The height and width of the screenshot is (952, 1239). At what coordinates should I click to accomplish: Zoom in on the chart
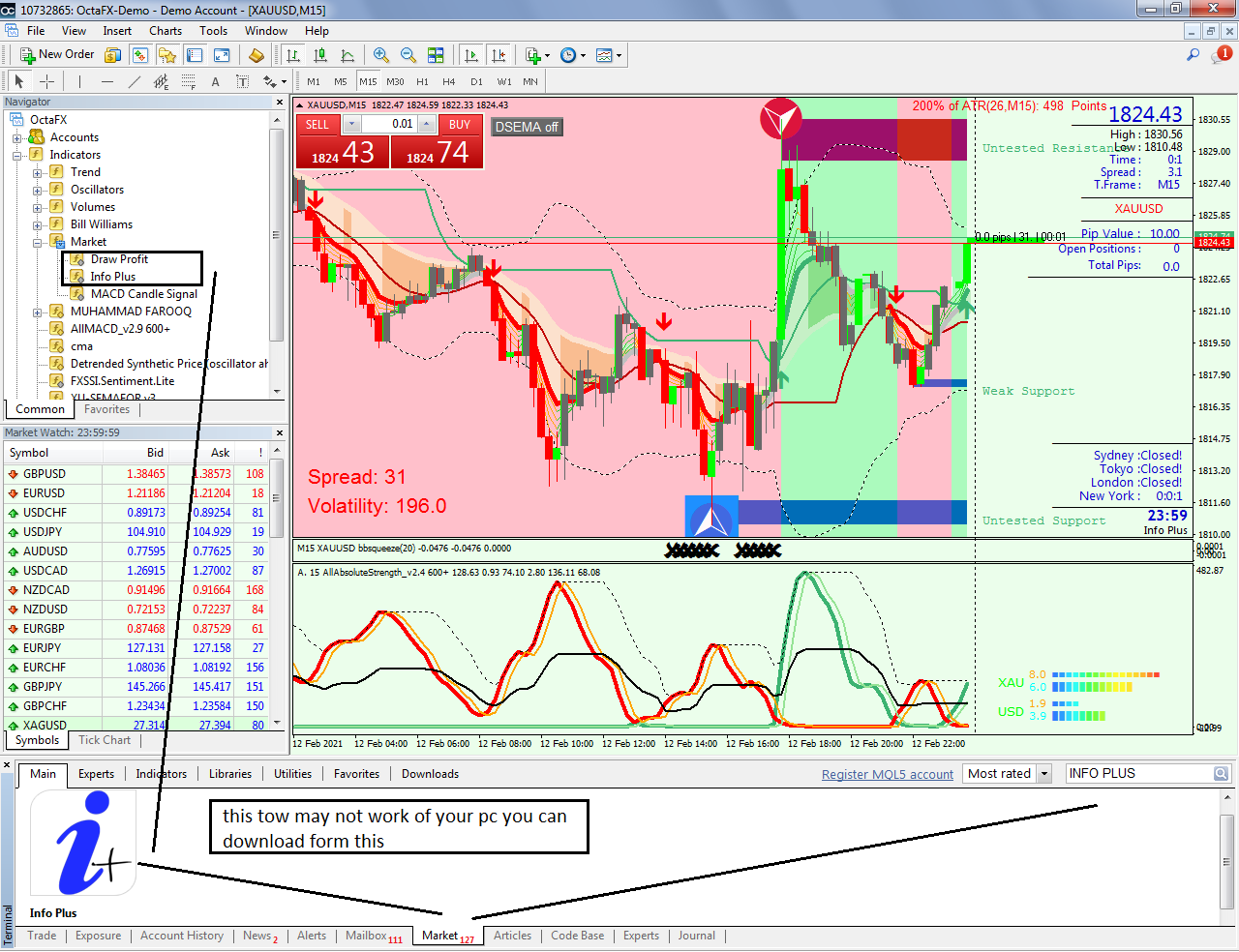click(381, 55)
